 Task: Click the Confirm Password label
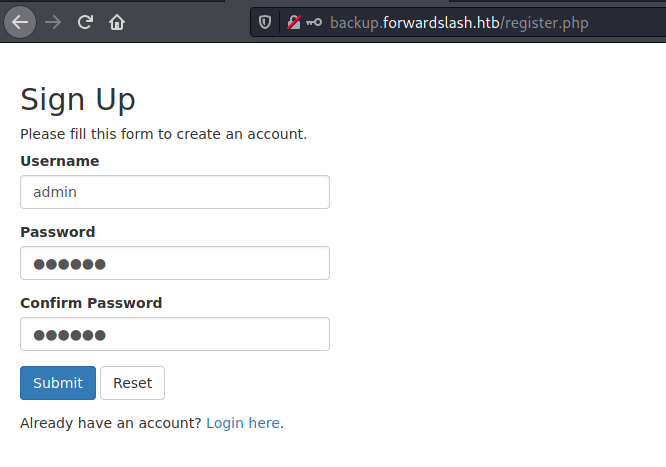pos(91,303)
